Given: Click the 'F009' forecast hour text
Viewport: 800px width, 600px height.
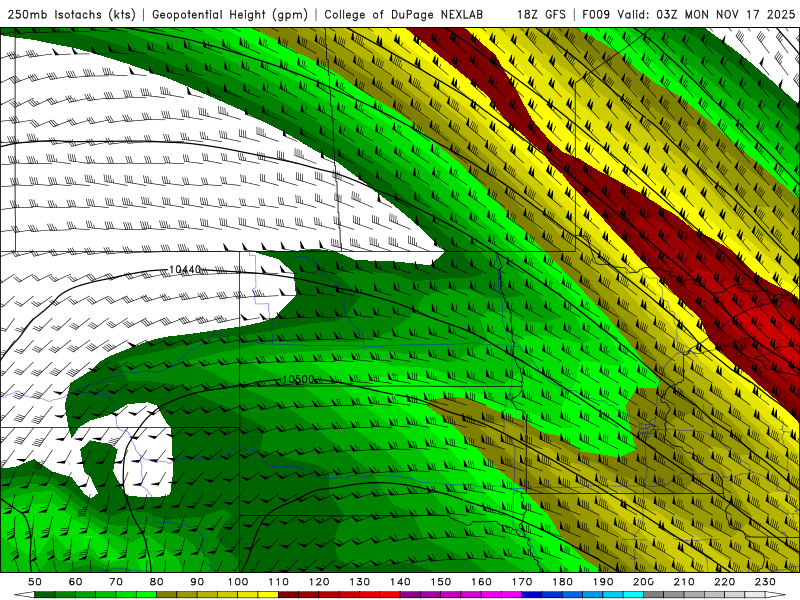Looking at the screenshot, I should coord(596,14).
